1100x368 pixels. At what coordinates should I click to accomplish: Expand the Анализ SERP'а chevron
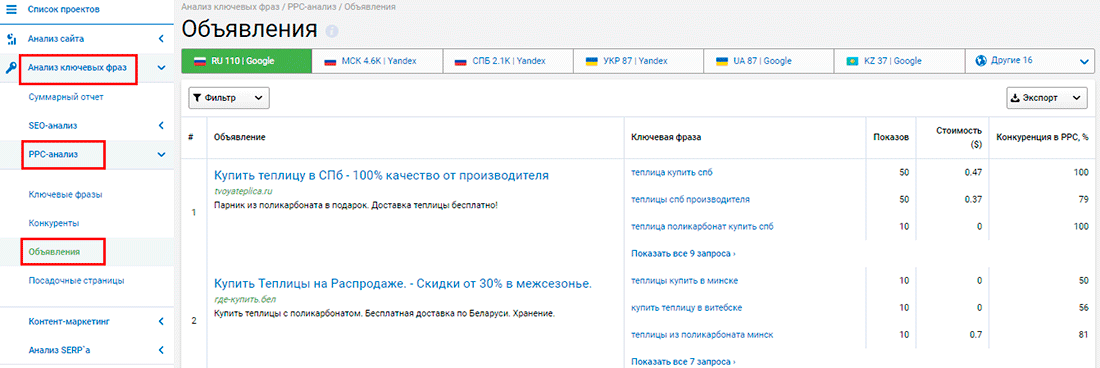pyautogui.click(x=161, y=349)
